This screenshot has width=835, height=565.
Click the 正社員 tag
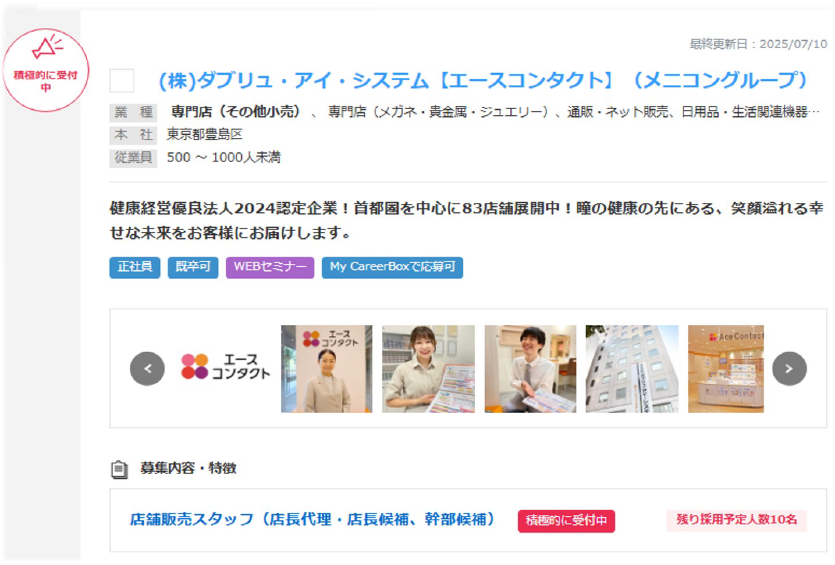coord(135,267)
